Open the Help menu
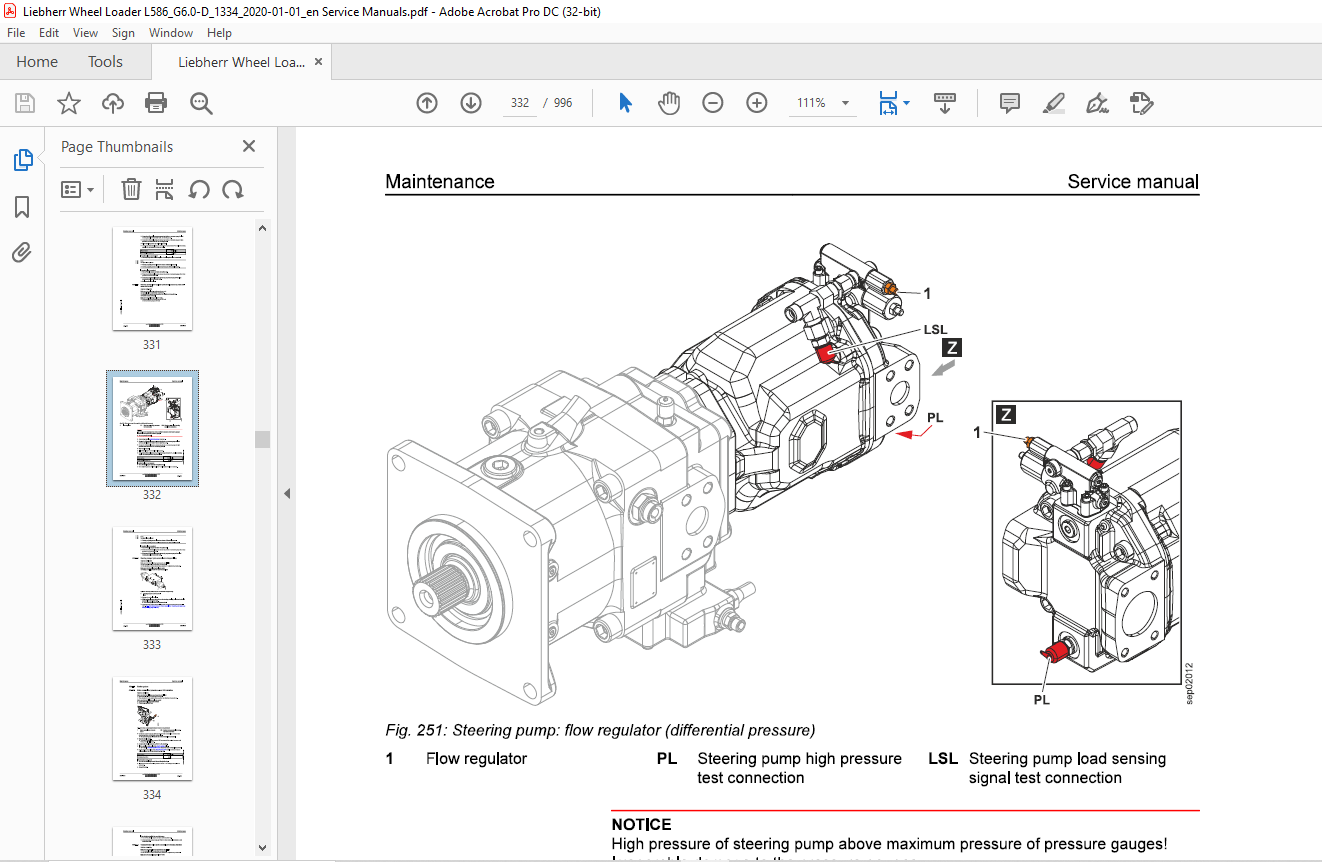Image resolution: width=1322 pixels, height=862 pixels. [219, 33]
